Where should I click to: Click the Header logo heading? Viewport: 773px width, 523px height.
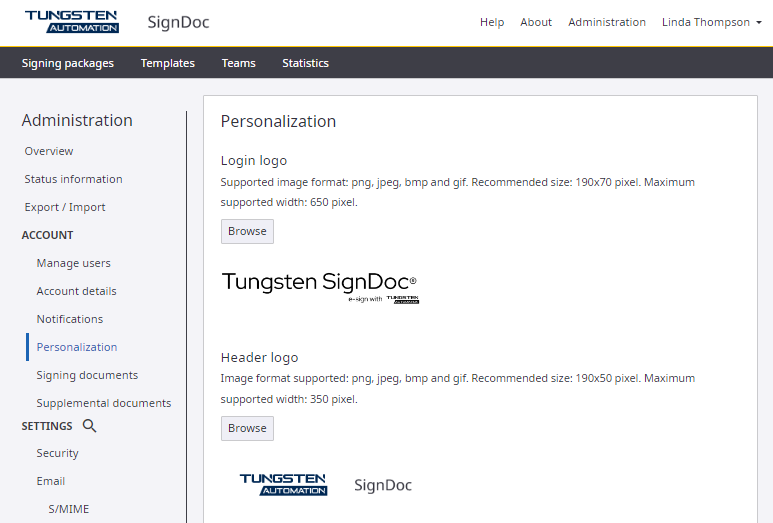(259, 357)
